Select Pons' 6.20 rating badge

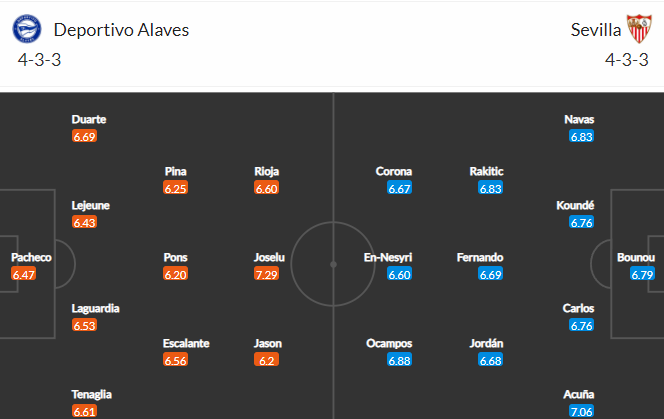[x=175, y=275]
